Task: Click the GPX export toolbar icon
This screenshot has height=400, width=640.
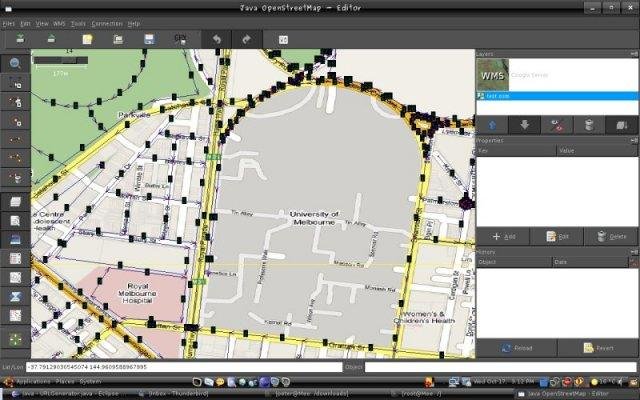Action: click(x=180, y=39)
